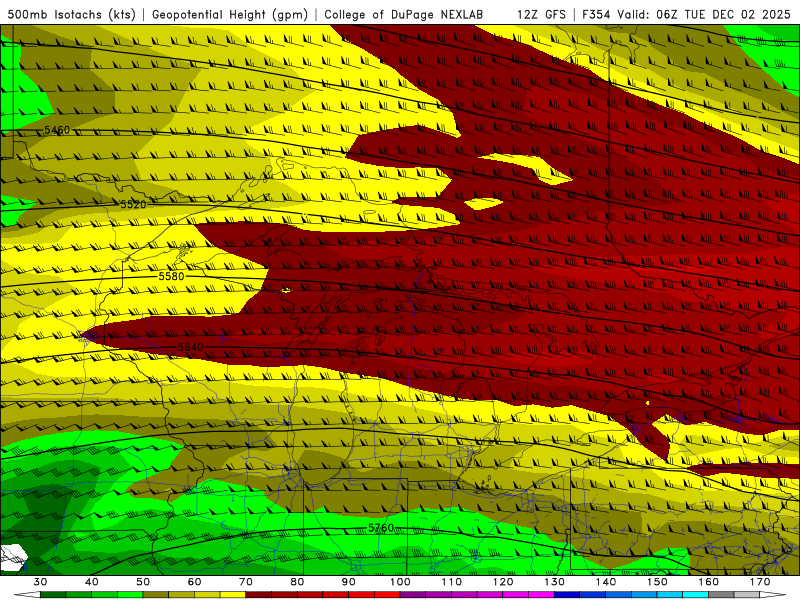Click the 120 value on the color scale
The width and height of the screenshot is (800, 600).
tap(503, 582)
